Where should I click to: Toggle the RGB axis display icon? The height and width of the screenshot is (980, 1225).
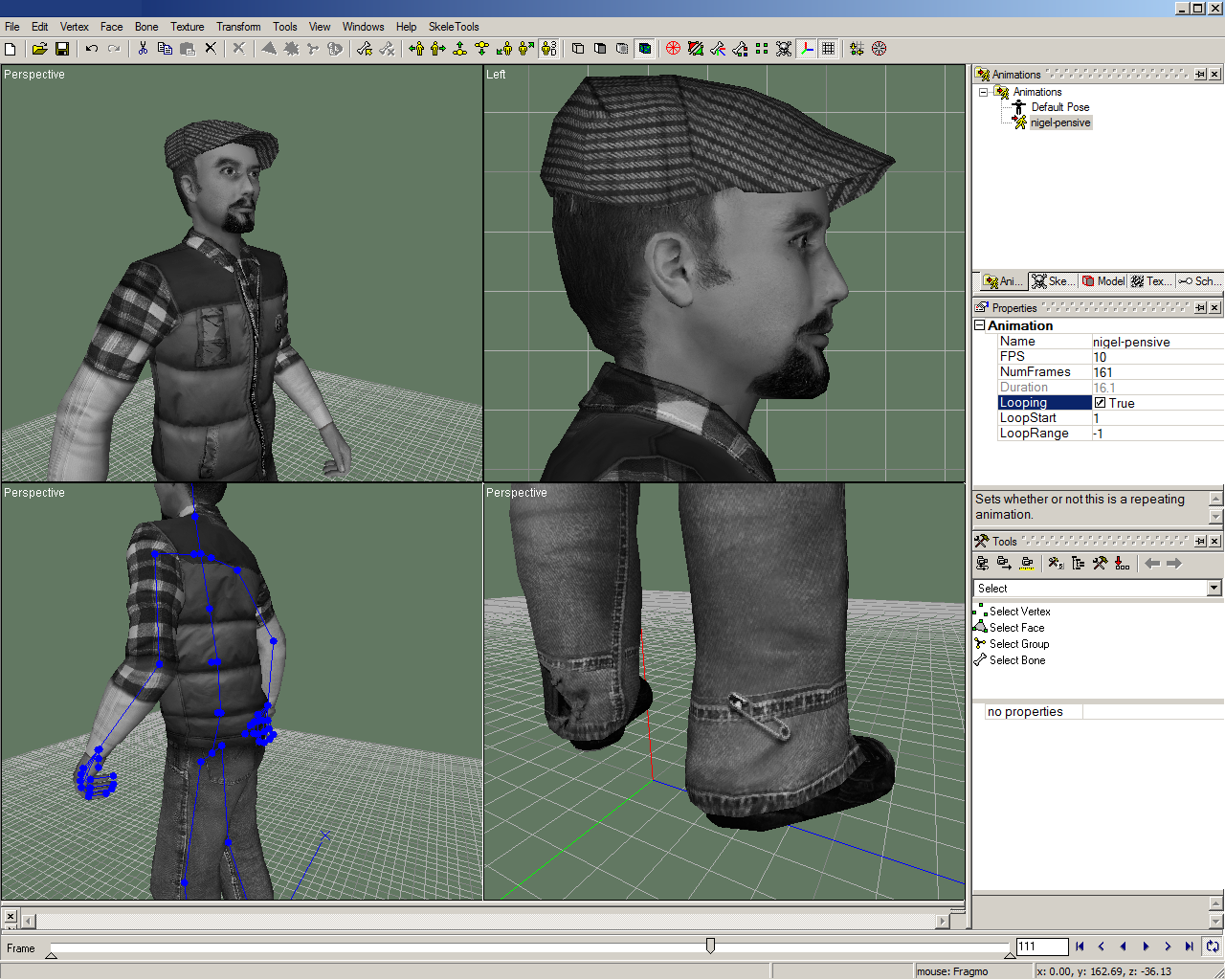(x=807, y=49)
